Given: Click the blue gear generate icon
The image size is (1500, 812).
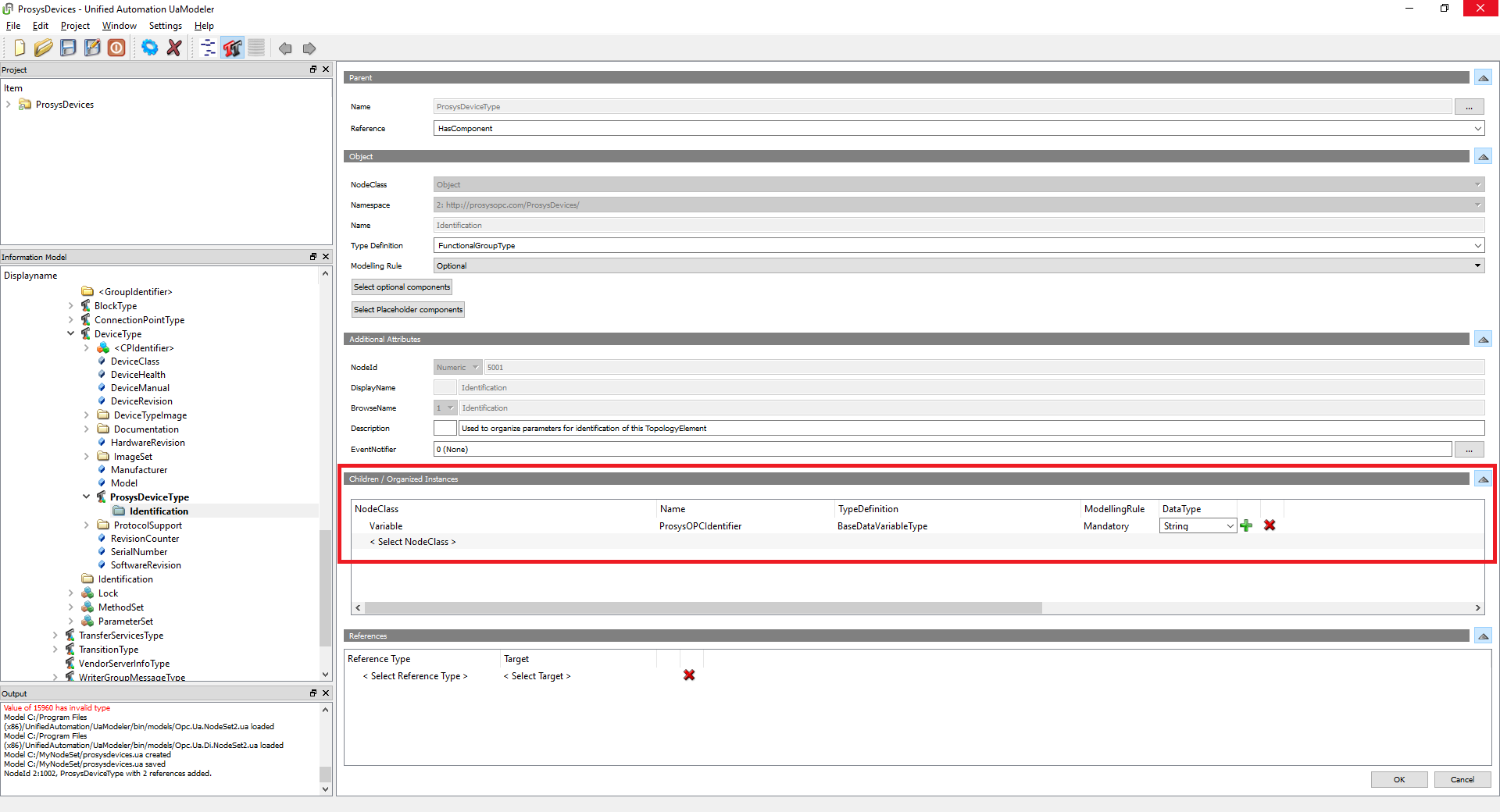Looking at the screenshot, I should coord(149,48).
